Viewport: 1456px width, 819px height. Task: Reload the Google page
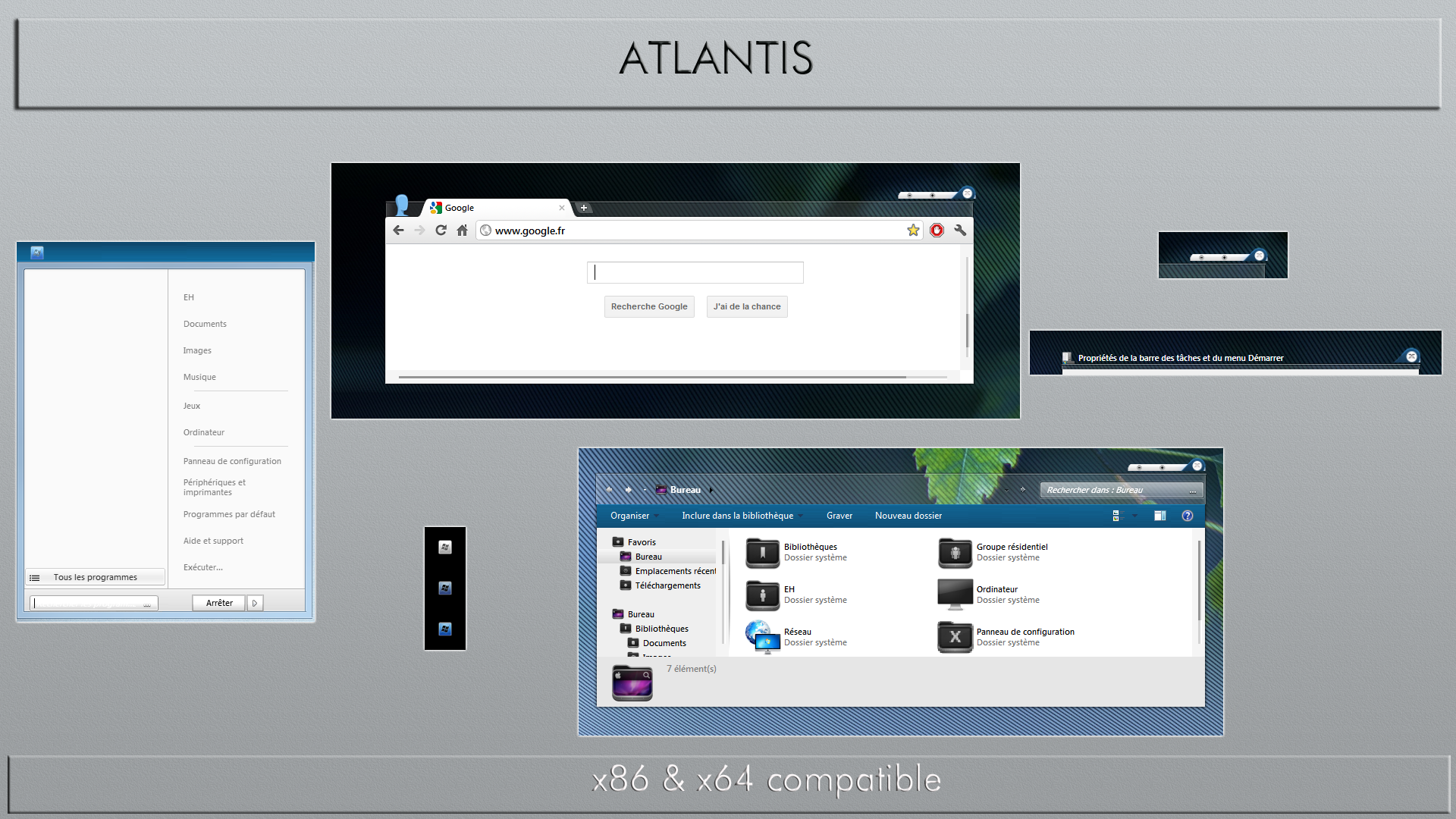tap(441, 230)
